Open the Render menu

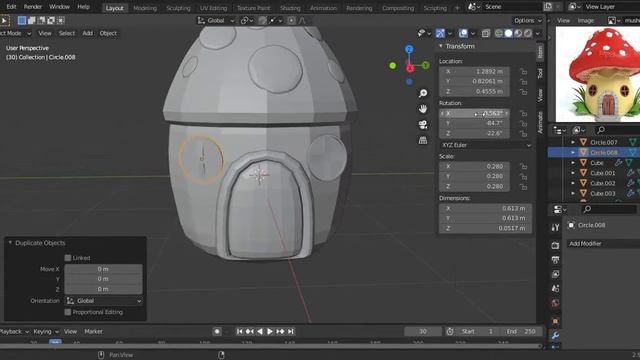tap(33, 7)
